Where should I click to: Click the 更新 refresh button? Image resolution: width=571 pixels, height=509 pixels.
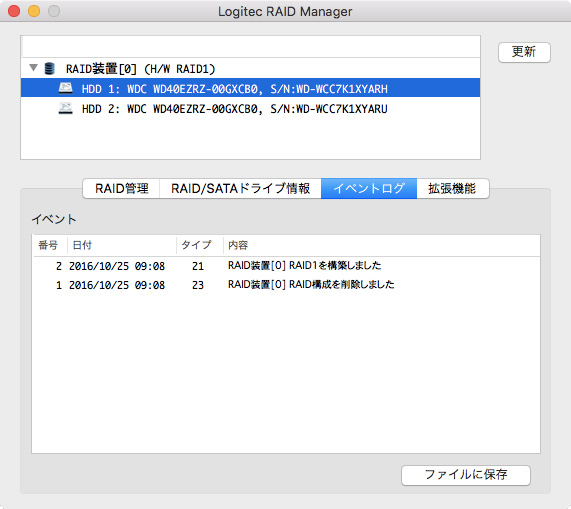524,52
